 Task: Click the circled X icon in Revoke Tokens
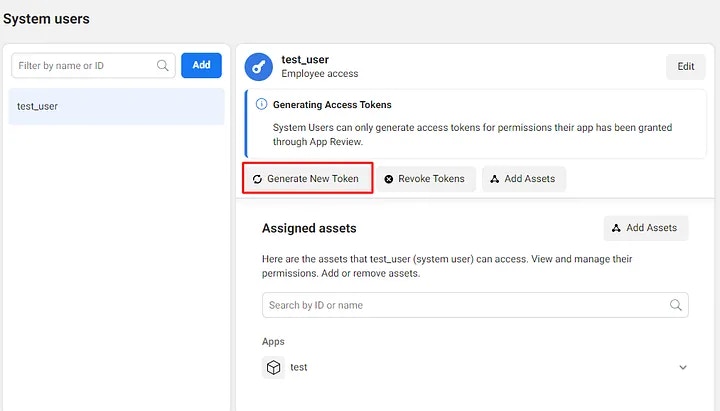[388, 179]
